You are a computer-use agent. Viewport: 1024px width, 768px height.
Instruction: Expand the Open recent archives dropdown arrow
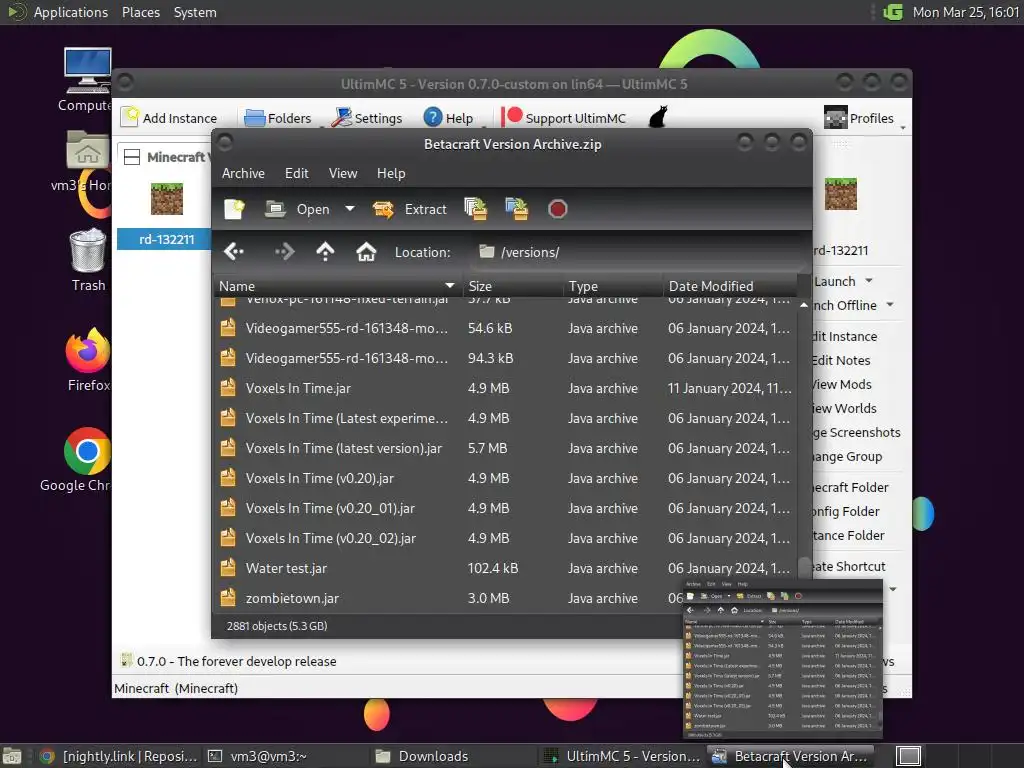[350, 209]
